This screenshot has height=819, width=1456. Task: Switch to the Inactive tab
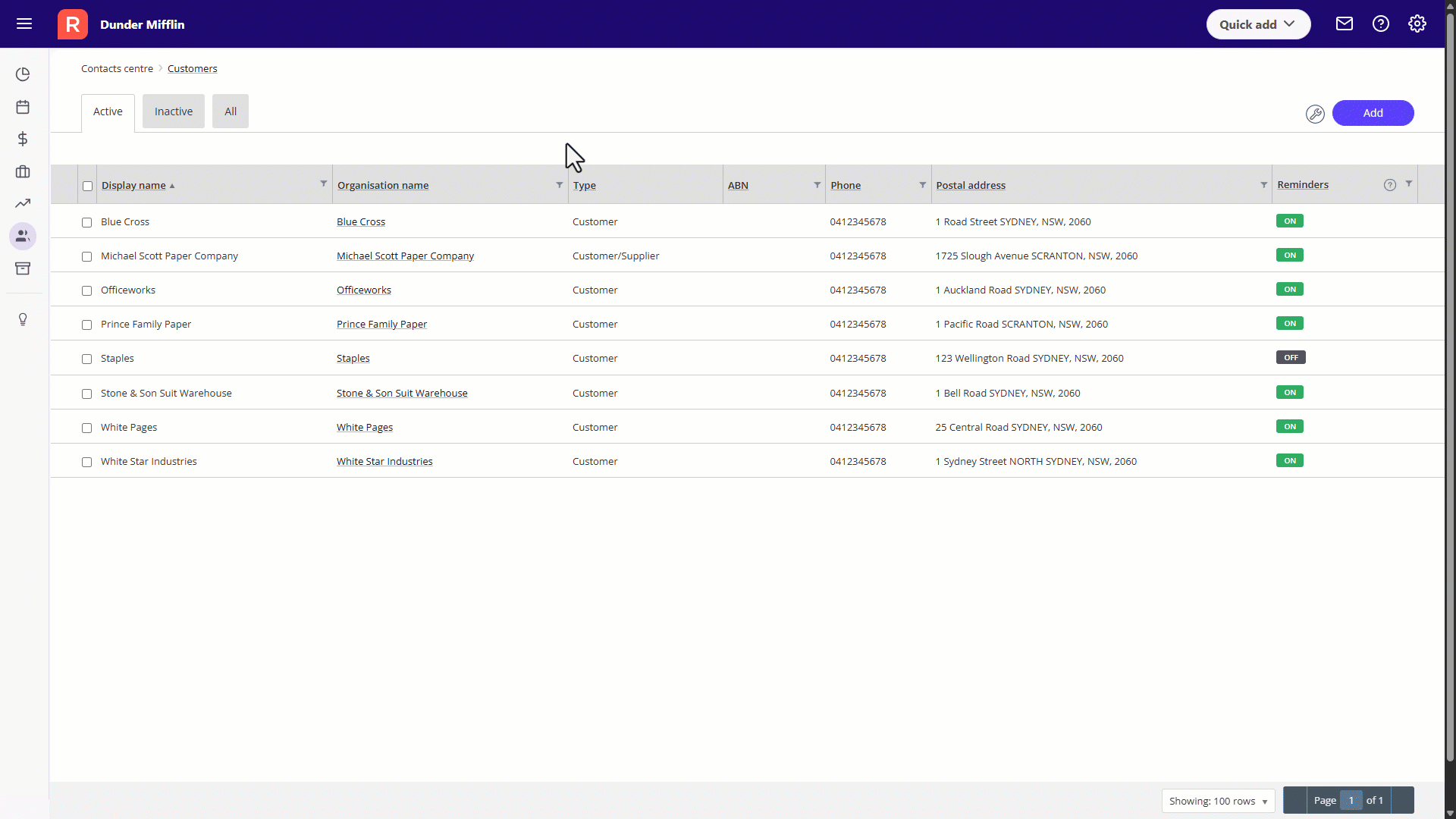173,111
